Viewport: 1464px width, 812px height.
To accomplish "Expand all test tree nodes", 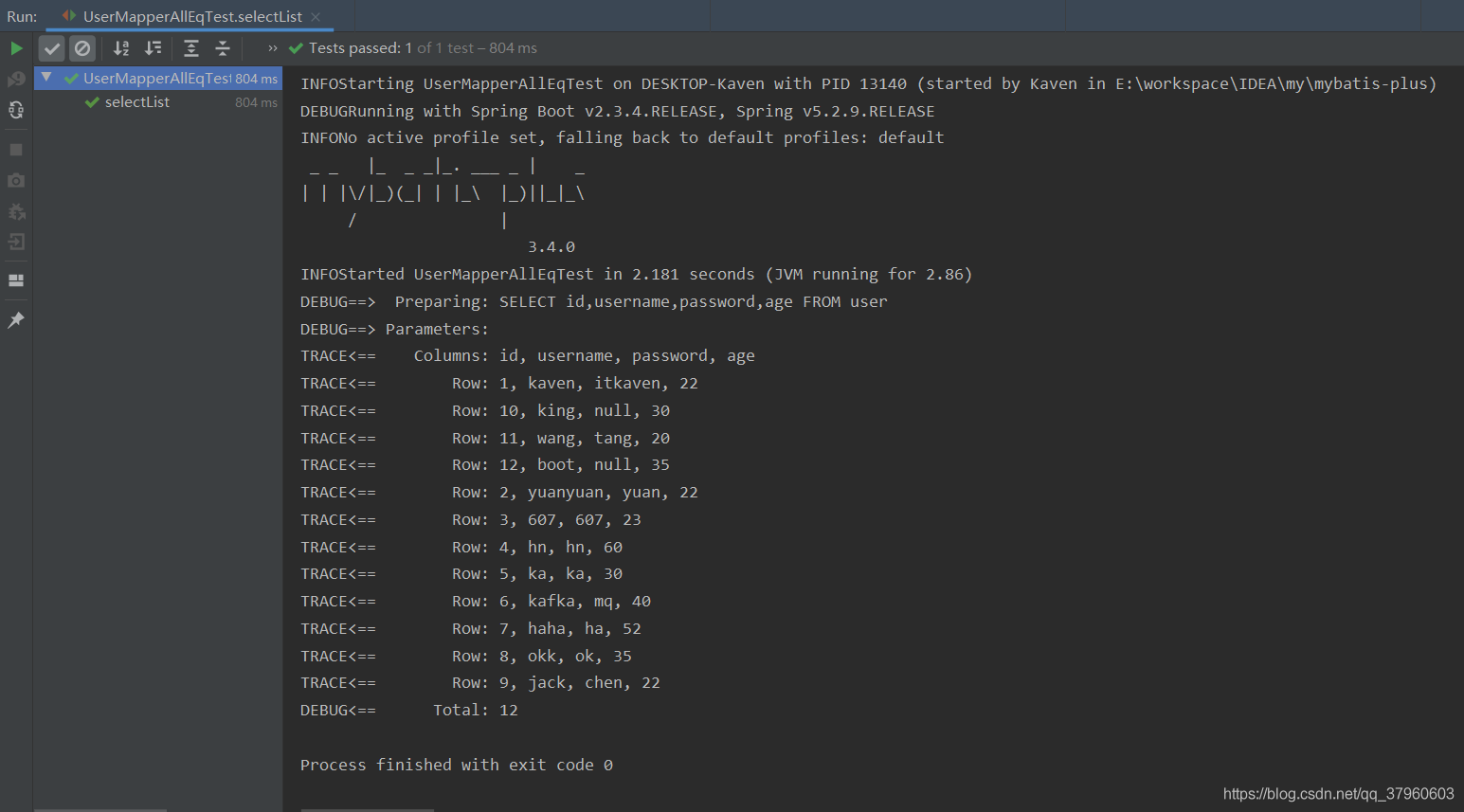I will click(191, 48).
